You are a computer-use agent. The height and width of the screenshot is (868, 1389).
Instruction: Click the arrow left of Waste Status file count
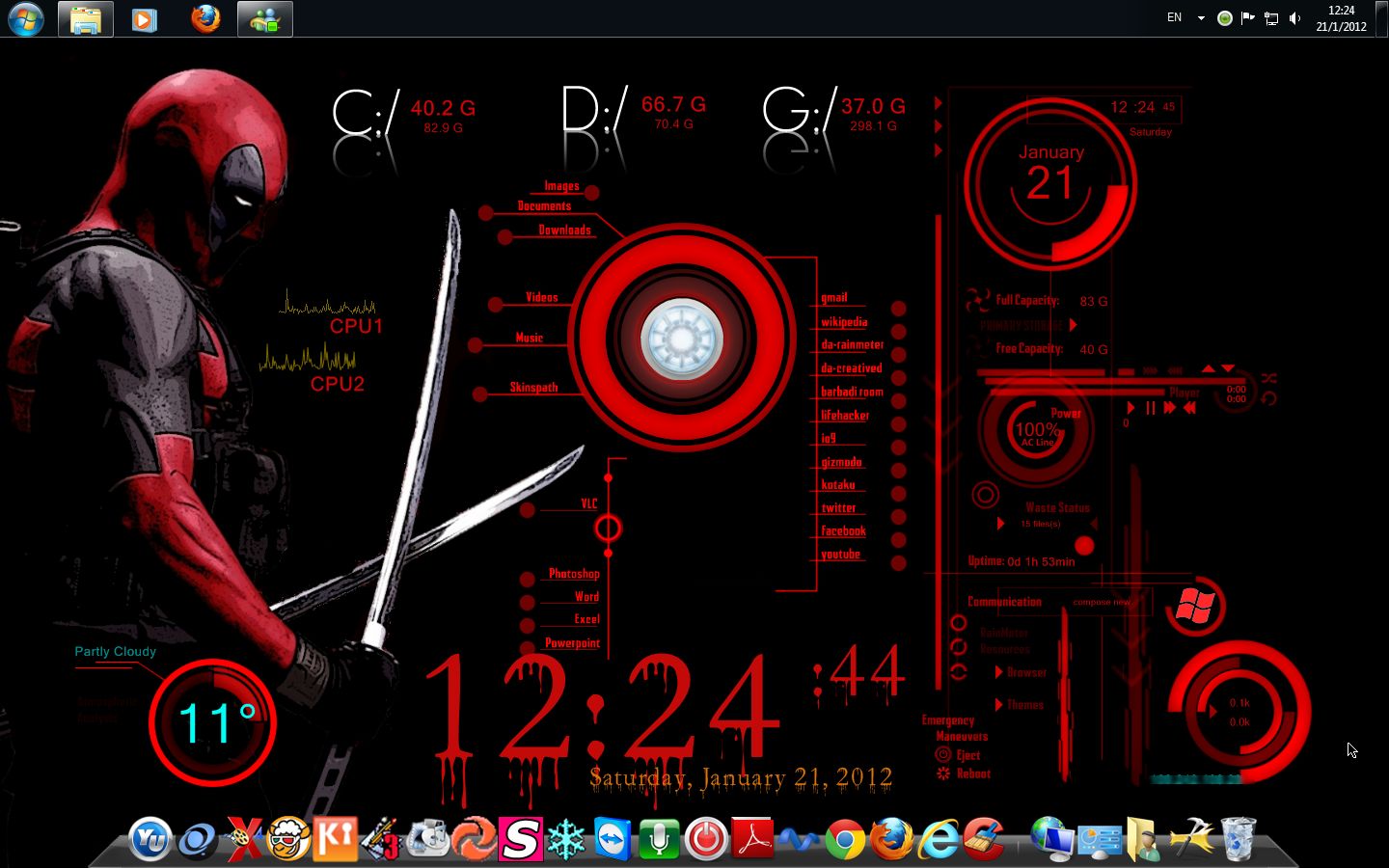[x=1000, y=524]
